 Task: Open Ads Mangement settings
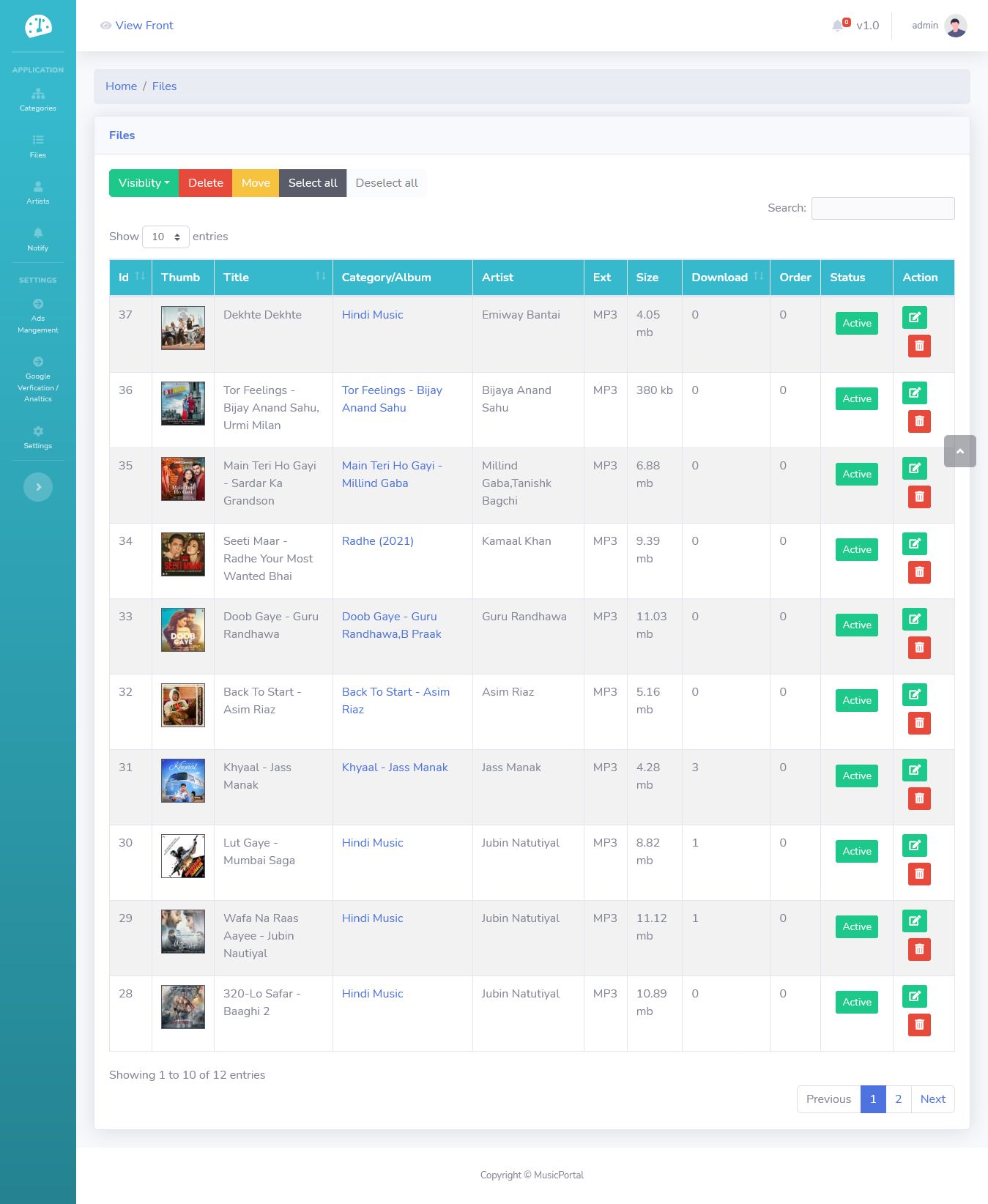click(x=38, y=316)
